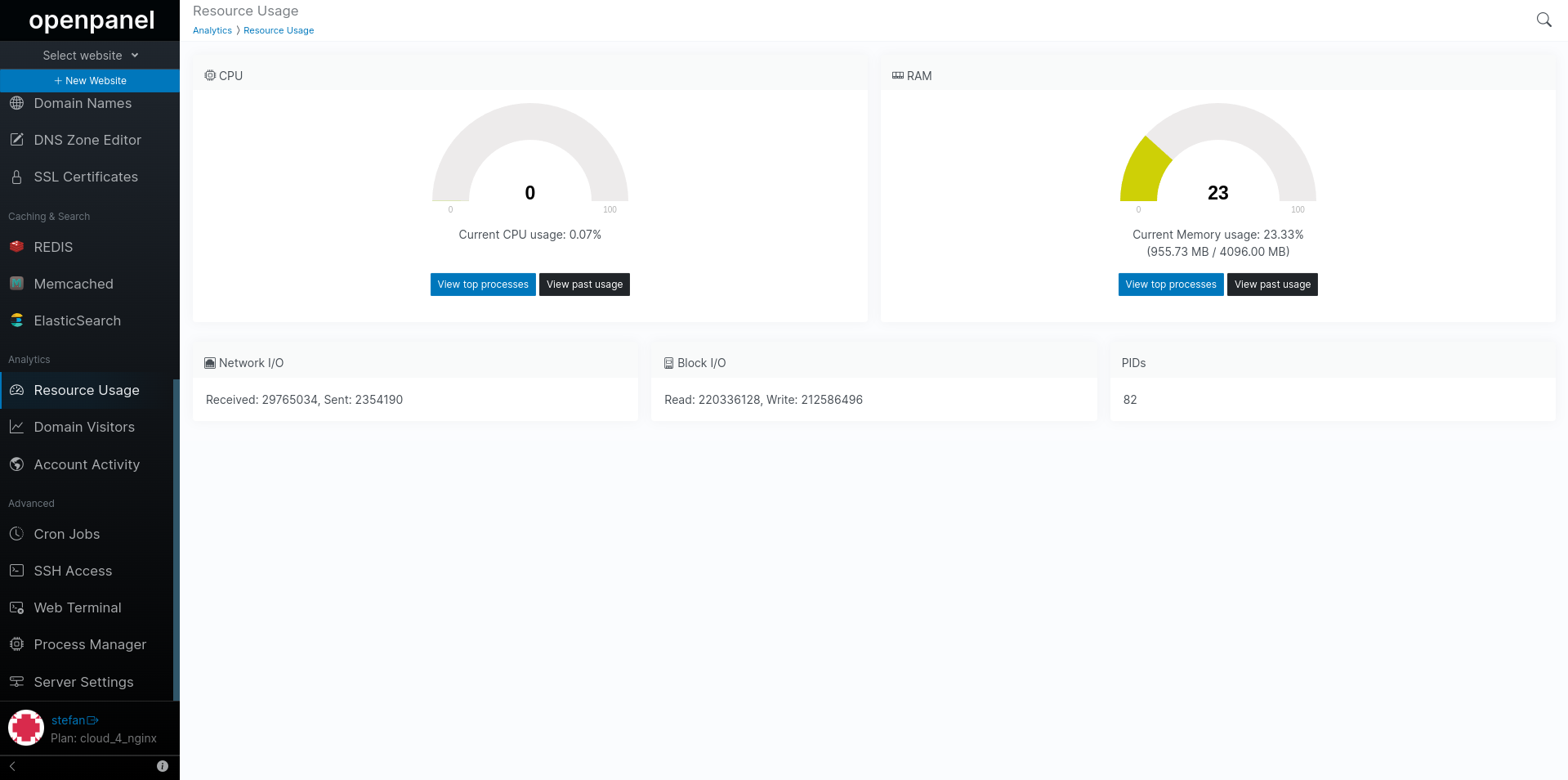This screenshot has width=1568, height=780.
Task: Open Cron Jobs menu item
Action: [x=87, y=534]
